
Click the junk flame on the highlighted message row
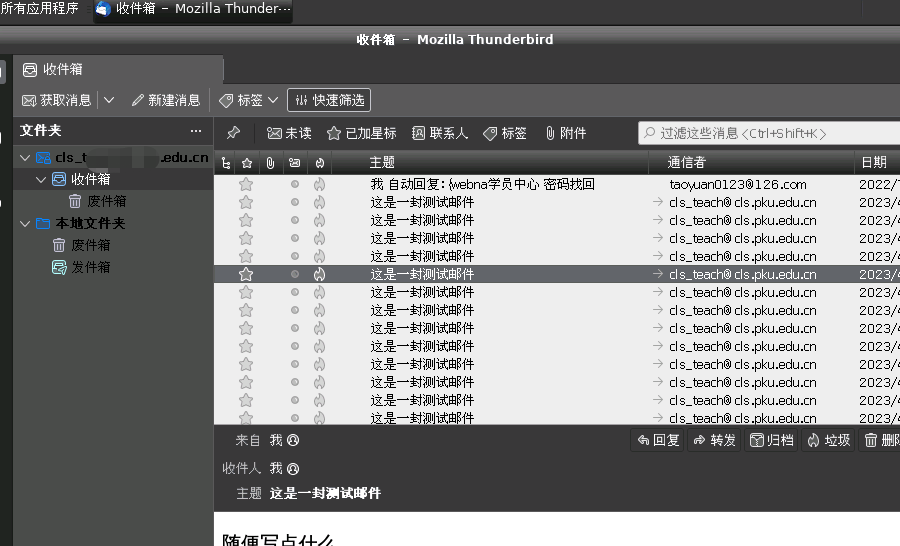point(320,274)
